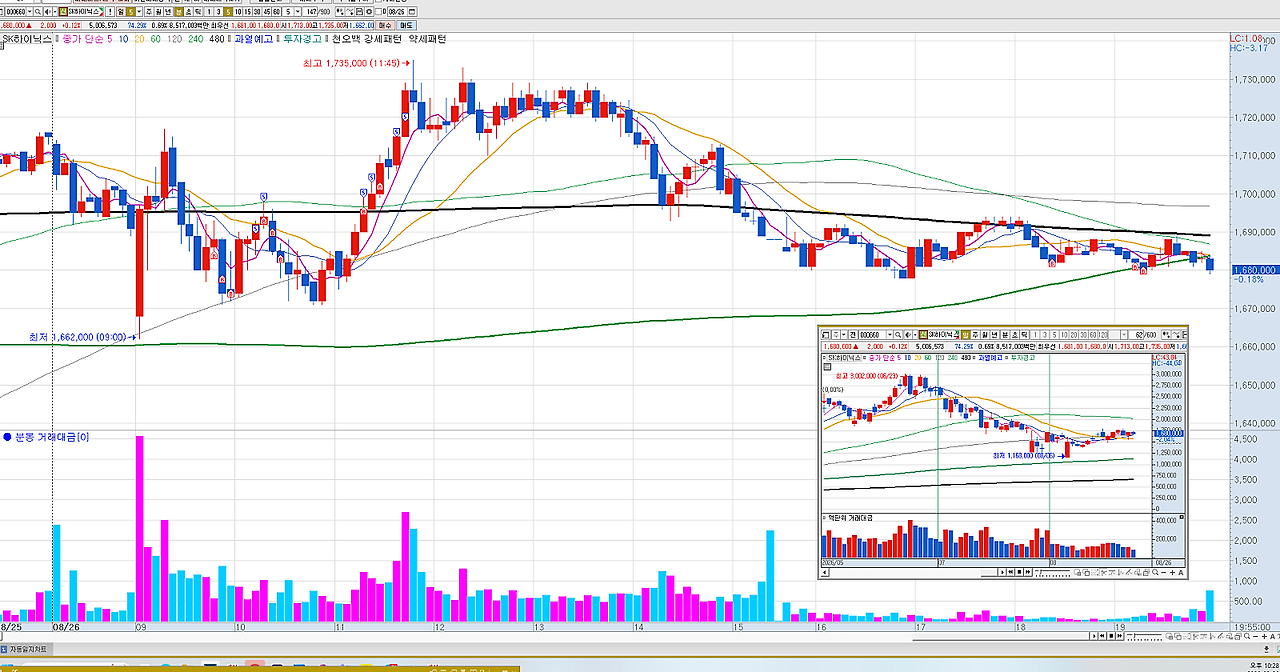
Task: Click the 투자경고 indicator label on main chart
Action: [302, 38]
